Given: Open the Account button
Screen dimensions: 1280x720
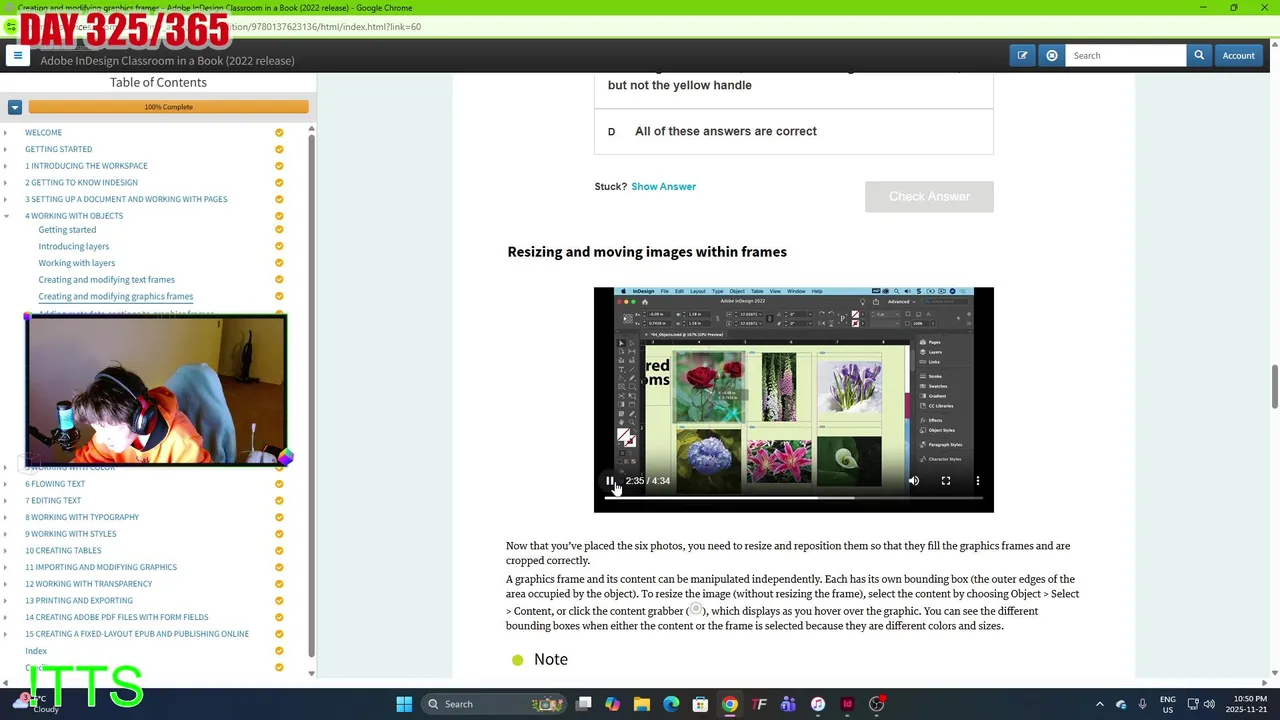Looking at the screenshot, I should (x=1238, y=56).
